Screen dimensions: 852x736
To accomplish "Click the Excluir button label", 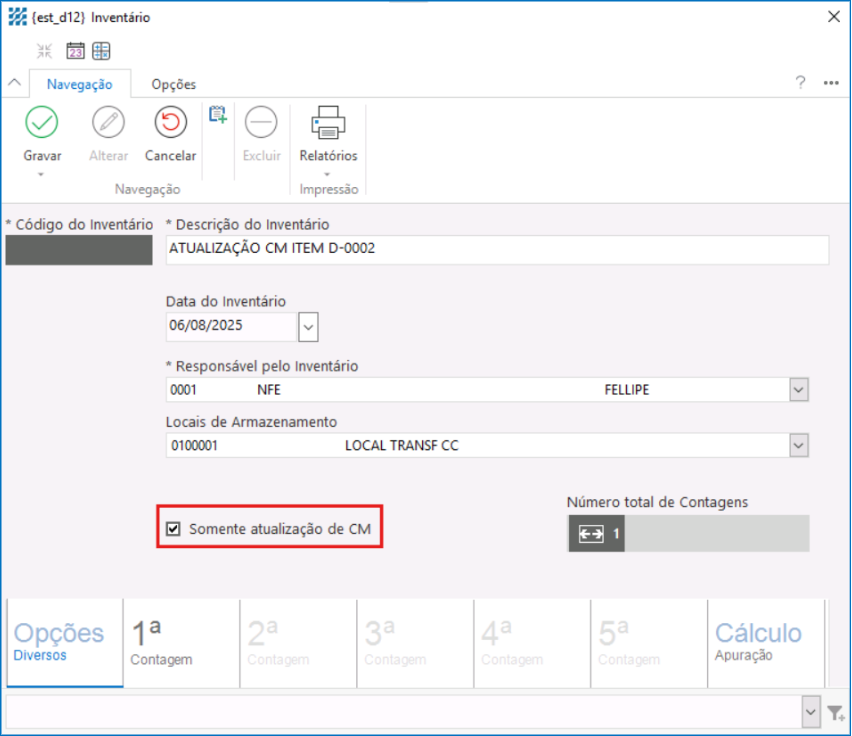I will point(261,156).
